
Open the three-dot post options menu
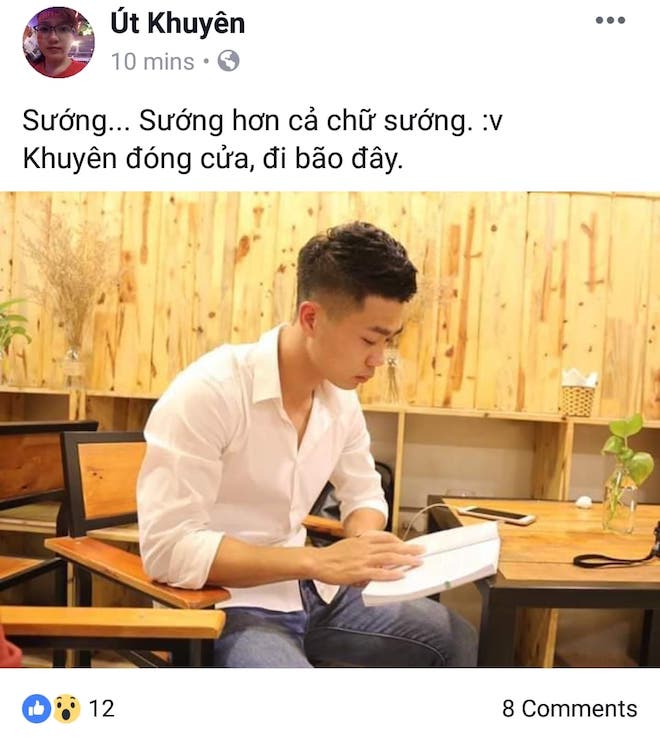point(610,20)
